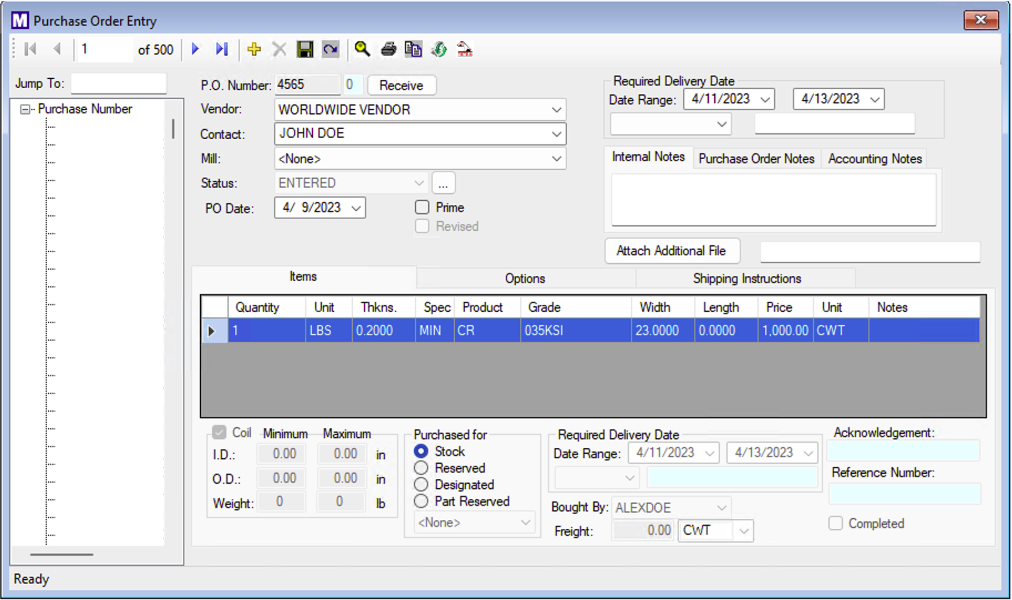Jump to the last record

coord(222,49)
